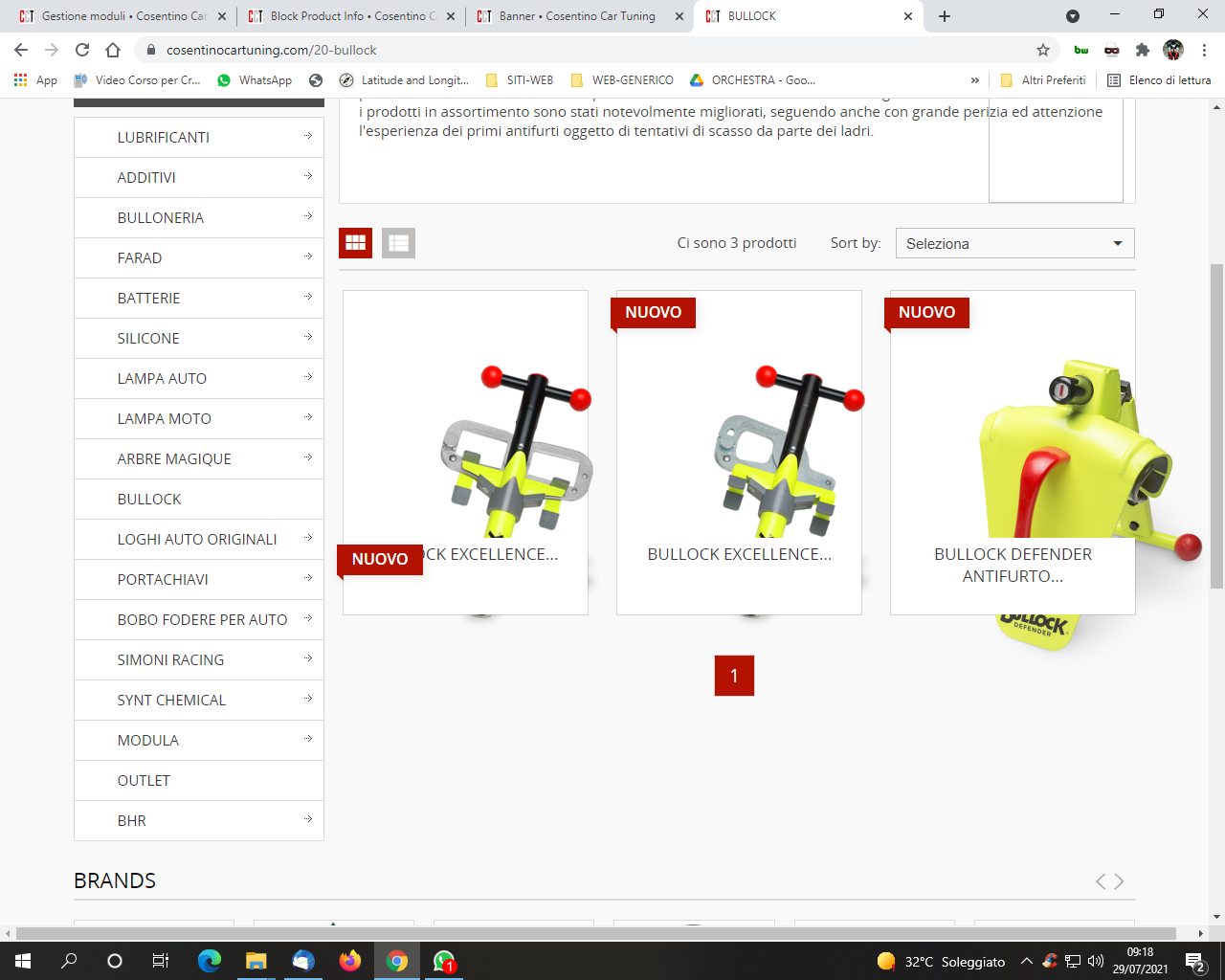The height and width of the screenshot is (980, 1225).
Task: Expand the SILICONE category arrow
Action: (308, 337)
